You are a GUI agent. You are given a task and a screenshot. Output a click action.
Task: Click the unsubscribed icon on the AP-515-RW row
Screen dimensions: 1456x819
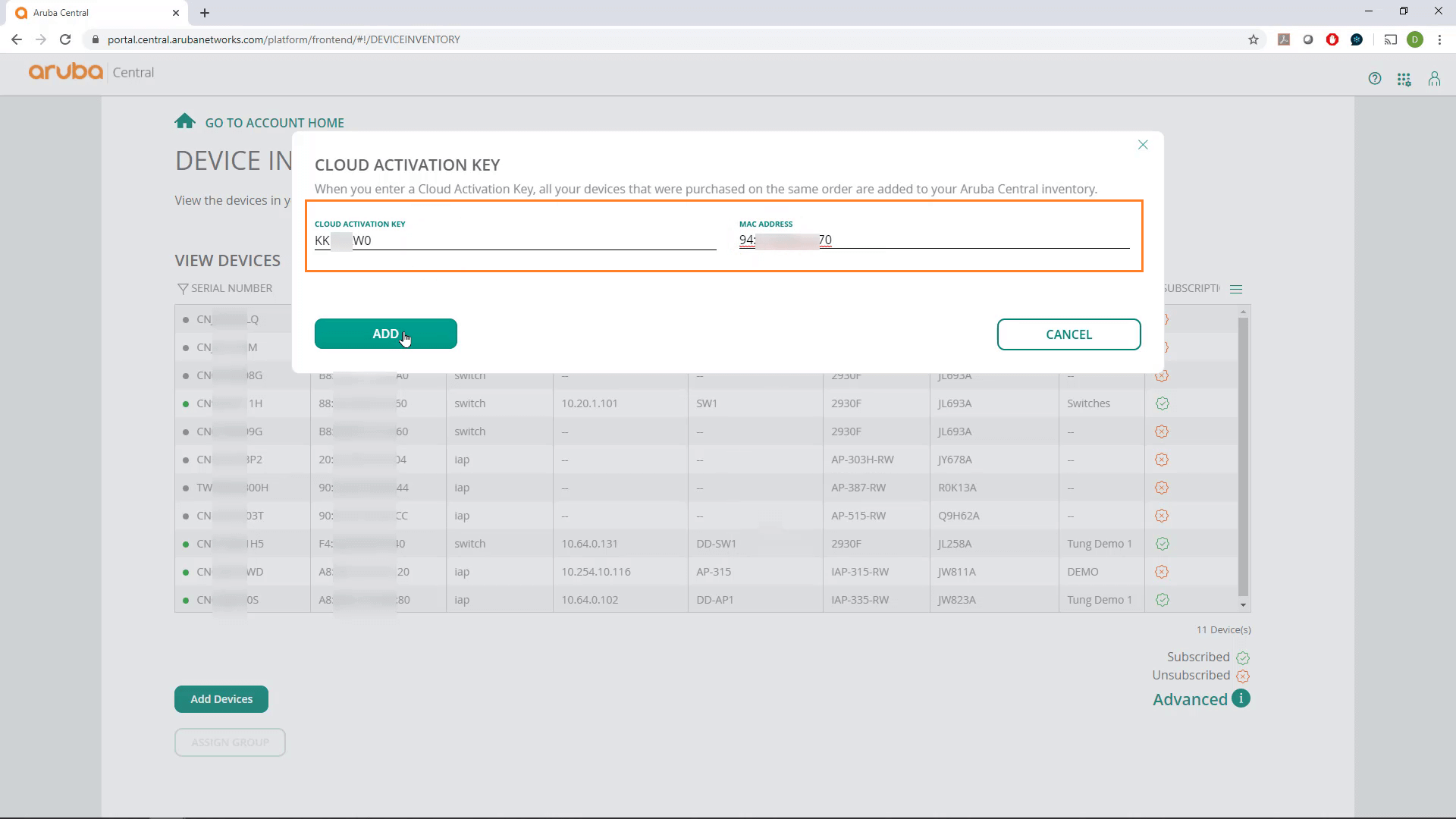click(1162, 515)
